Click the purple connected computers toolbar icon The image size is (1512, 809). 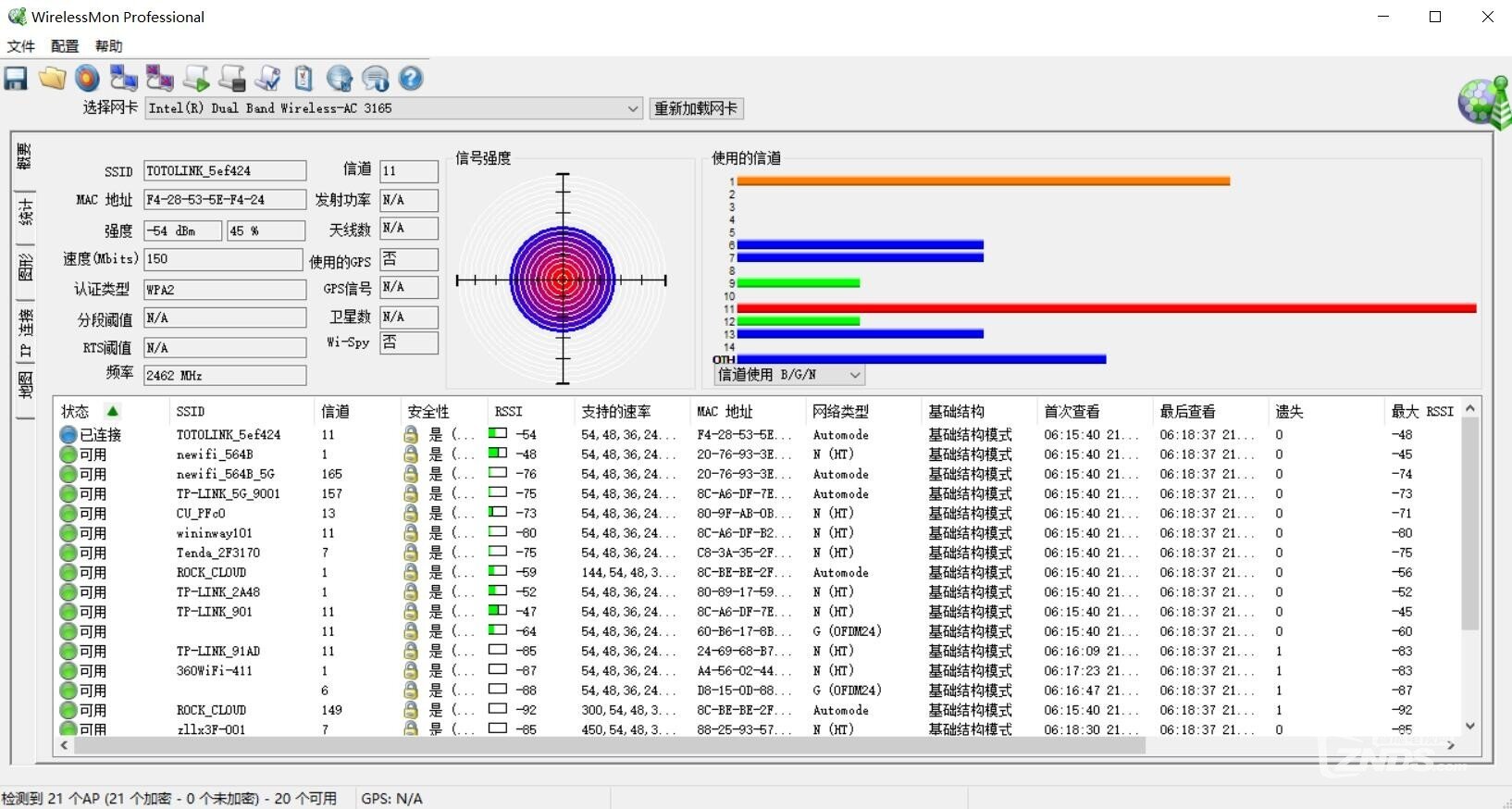click(159, 79)
